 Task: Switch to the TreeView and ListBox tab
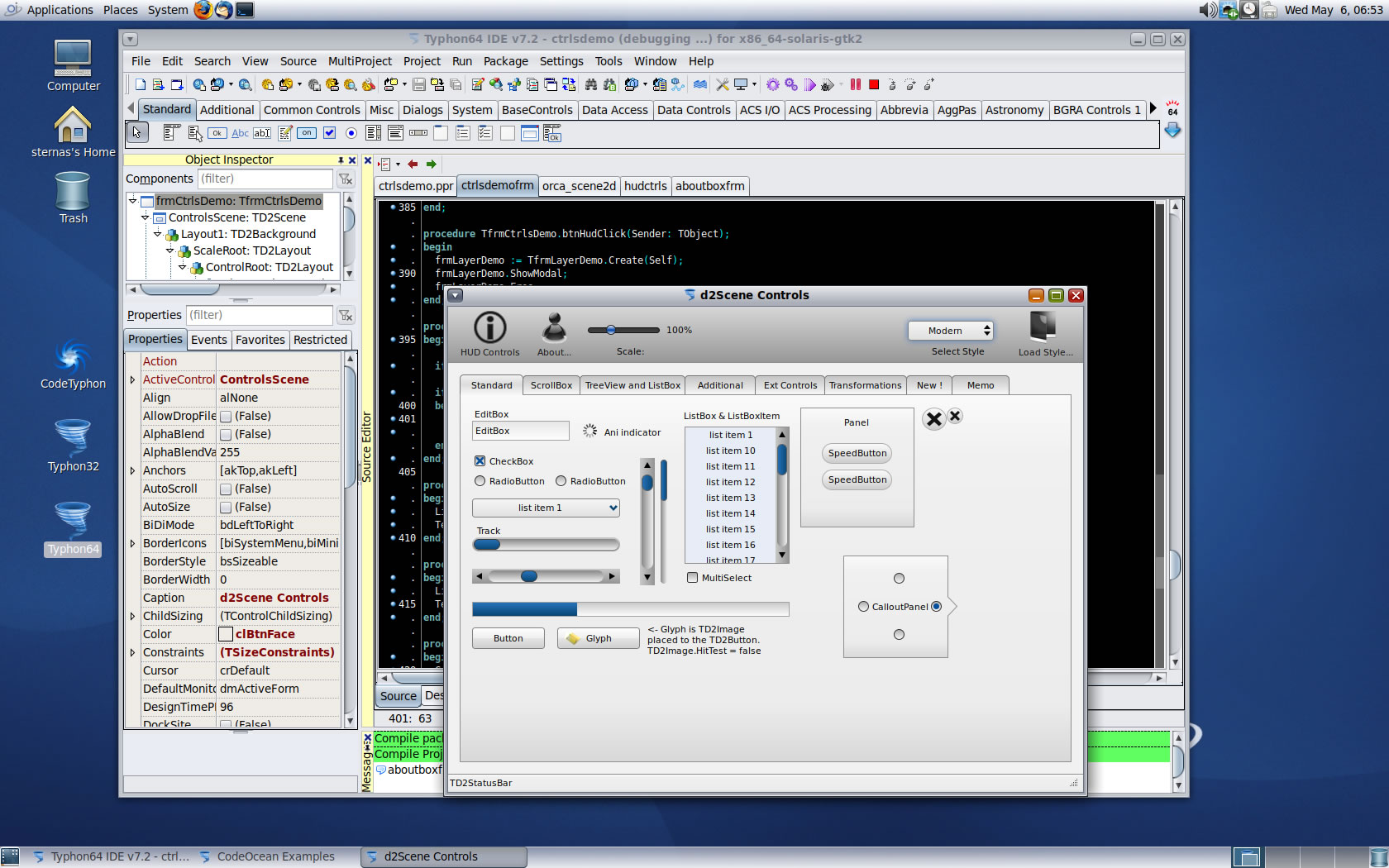click(x=632, y=385)
